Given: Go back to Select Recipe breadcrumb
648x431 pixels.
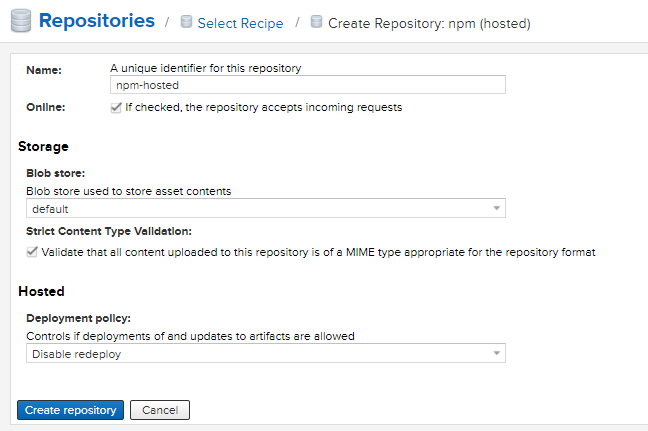Looking at the screenshot, I should (240, 23).
